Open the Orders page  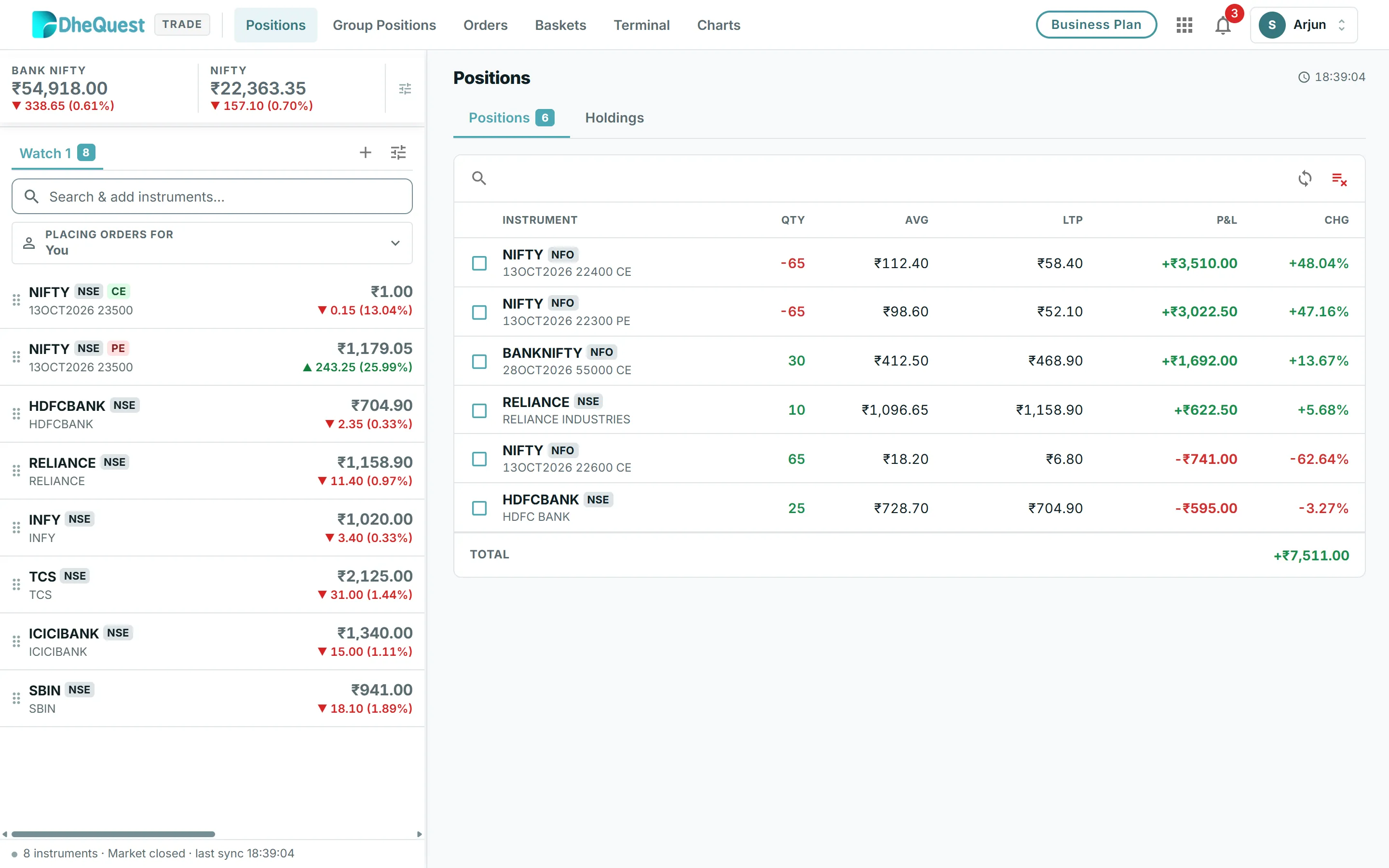click(485, 25)
